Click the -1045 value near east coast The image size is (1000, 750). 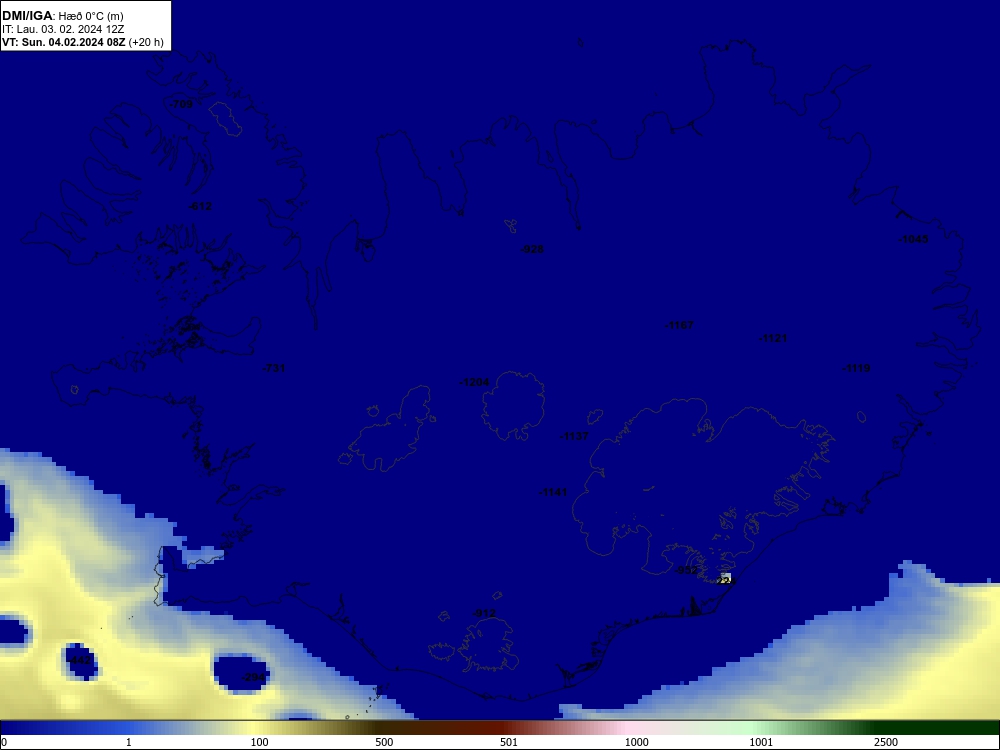[x=913, y=239]
